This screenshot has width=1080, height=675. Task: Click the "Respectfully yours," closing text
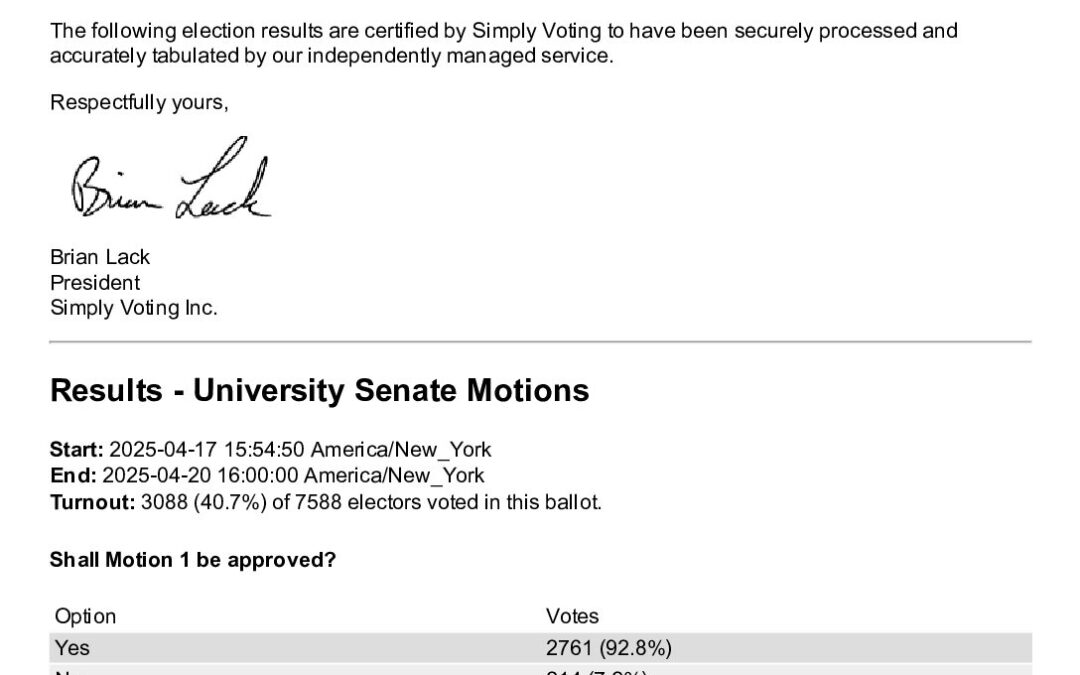pos(139,102)
